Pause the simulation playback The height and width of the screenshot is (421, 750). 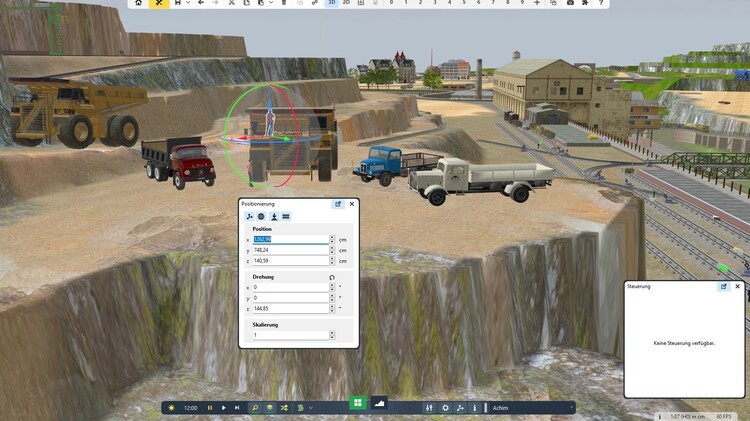point(209,408)
